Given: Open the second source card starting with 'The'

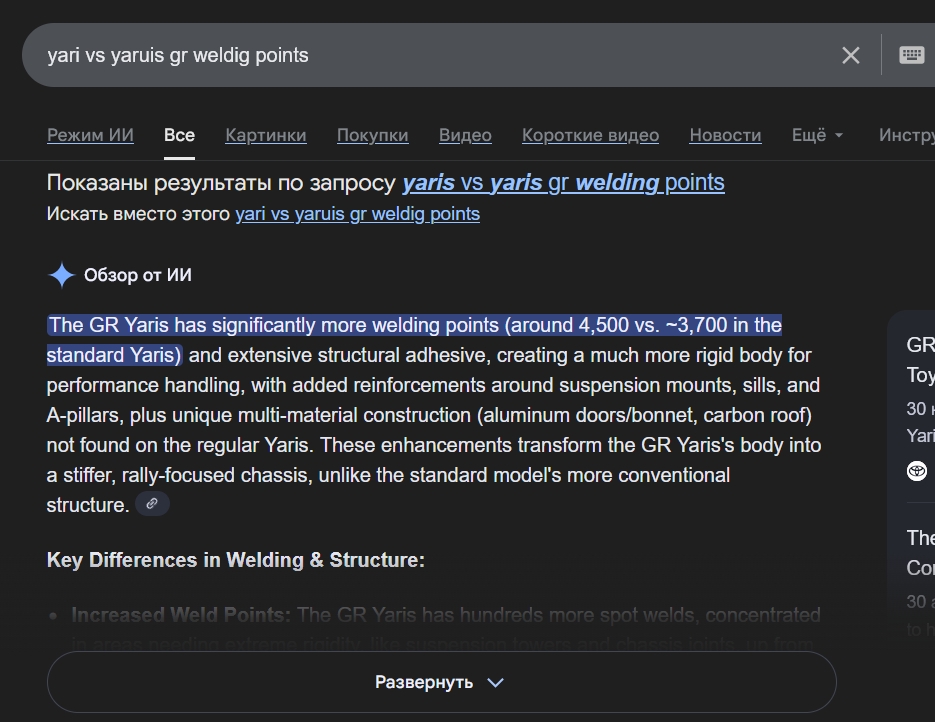Looking at the screenshot, I should click(x=920, y=553).
